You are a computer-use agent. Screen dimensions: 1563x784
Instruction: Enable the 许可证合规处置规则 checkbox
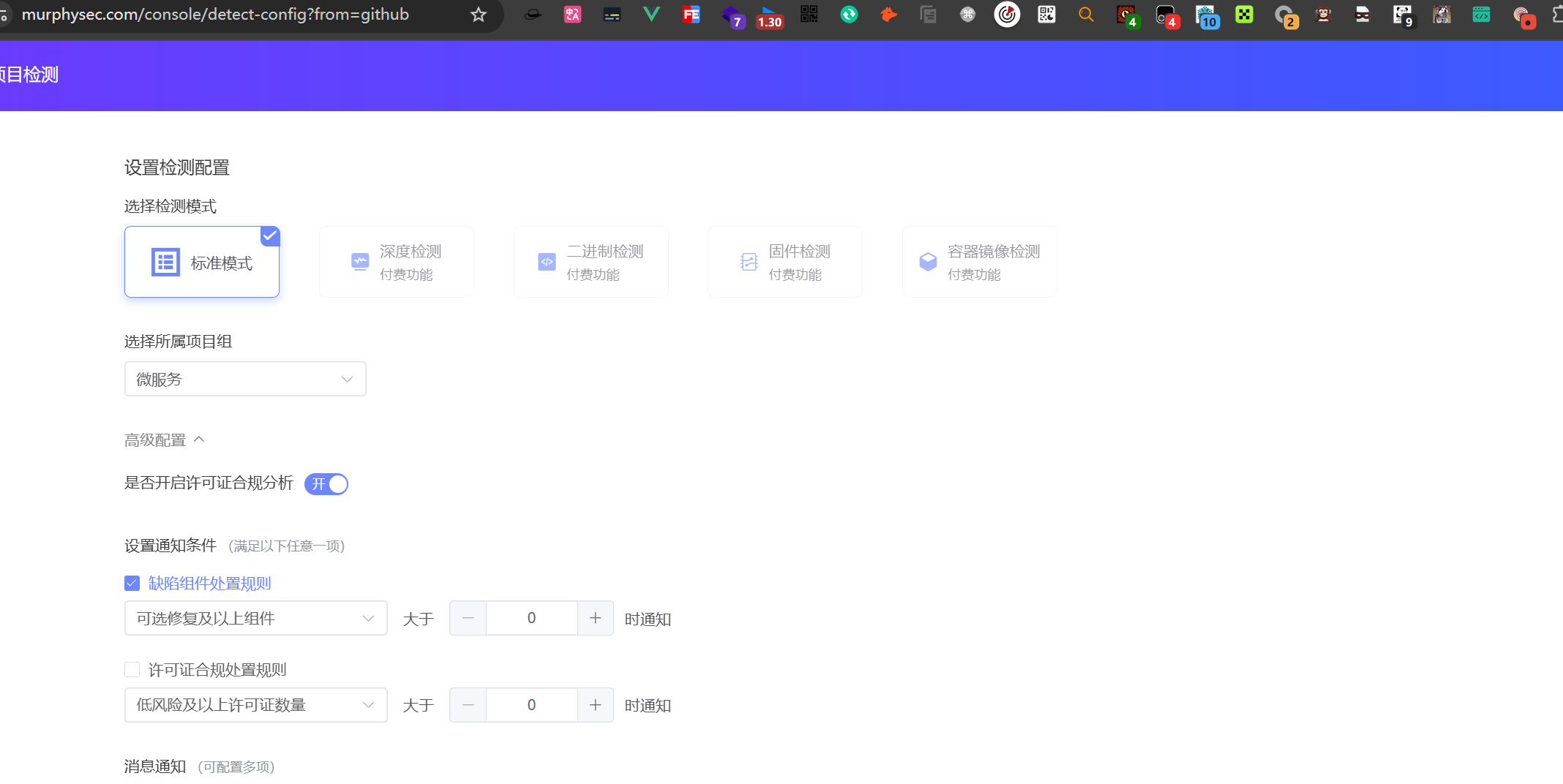pyautogui.click(x=132, y=670)
